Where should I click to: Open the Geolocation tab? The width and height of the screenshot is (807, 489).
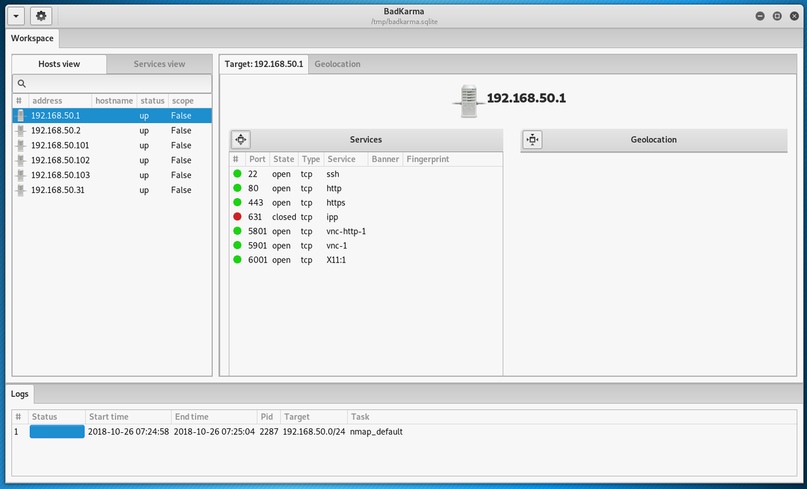point(337,64)
